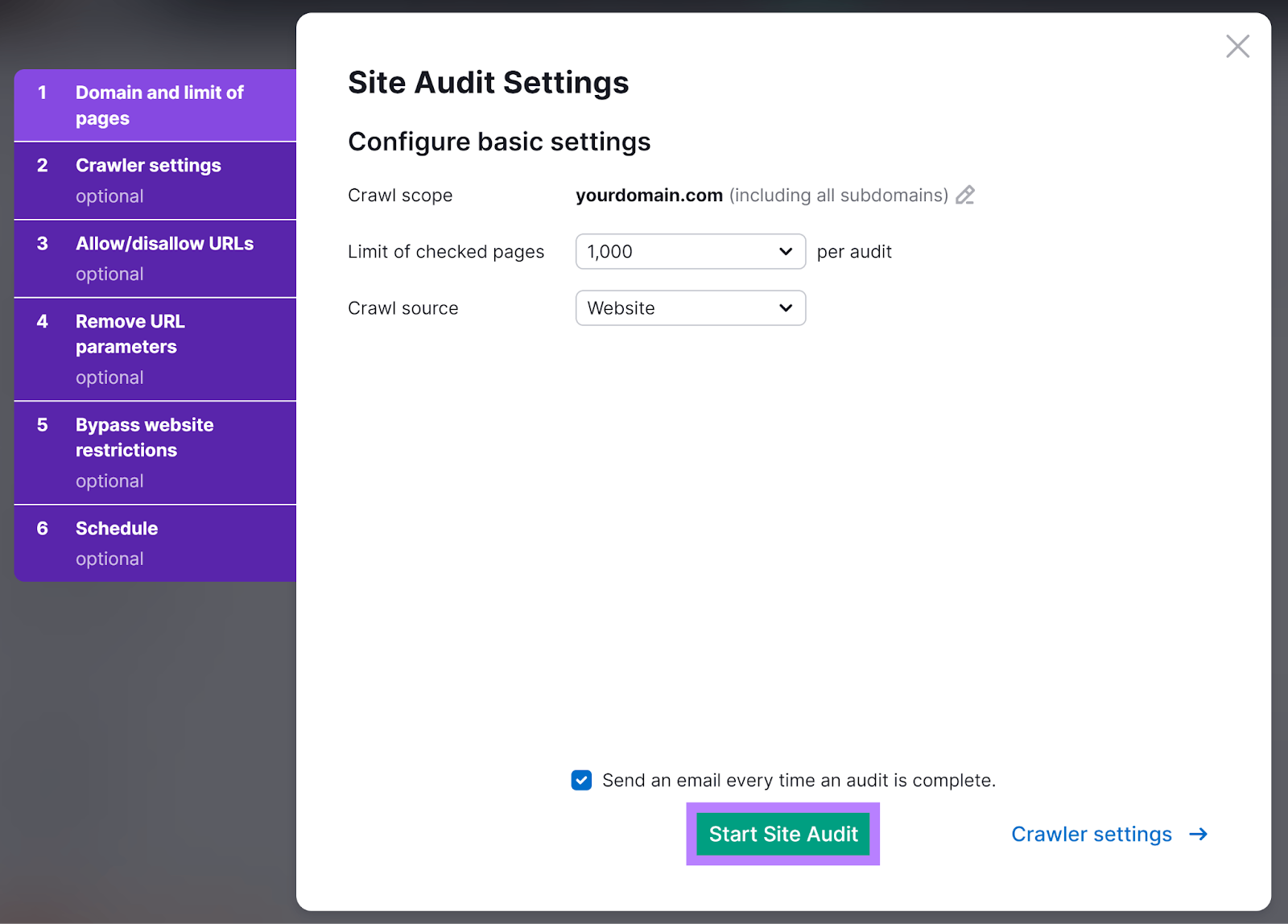Click the pencil icon to edit crawl scope

tap(965, 195)
